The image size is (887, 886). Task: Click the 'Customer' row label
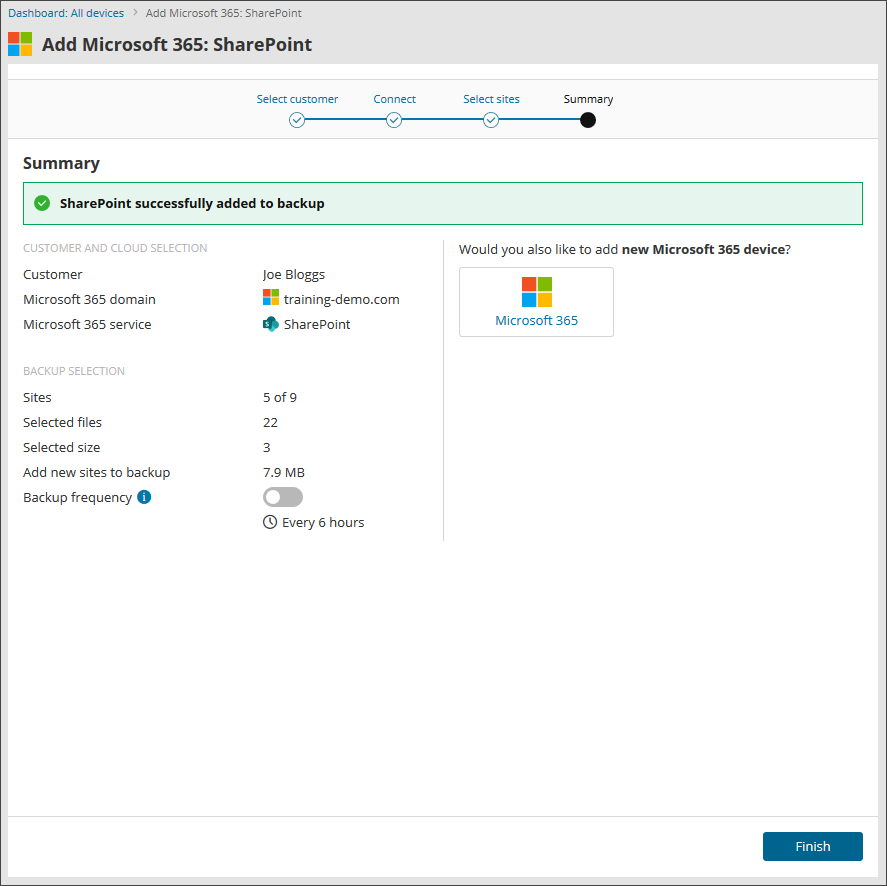[53, 274]
